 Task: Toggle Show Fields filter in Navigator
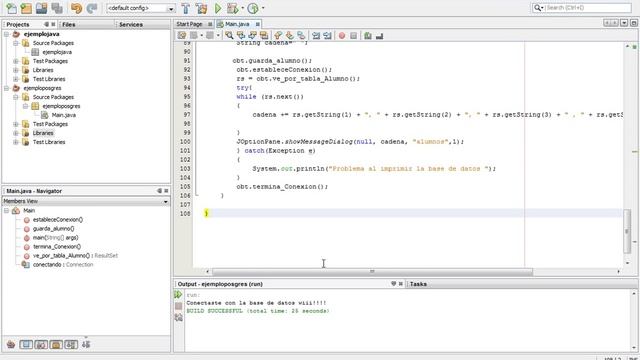point(26,344)
